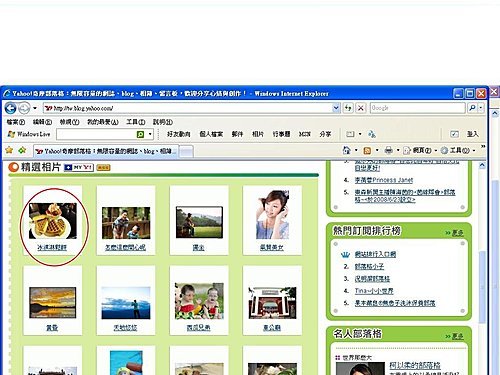Open the person sitting on grass thumbnail
Screen dimensions: 500x375
(x=199, y=222)
